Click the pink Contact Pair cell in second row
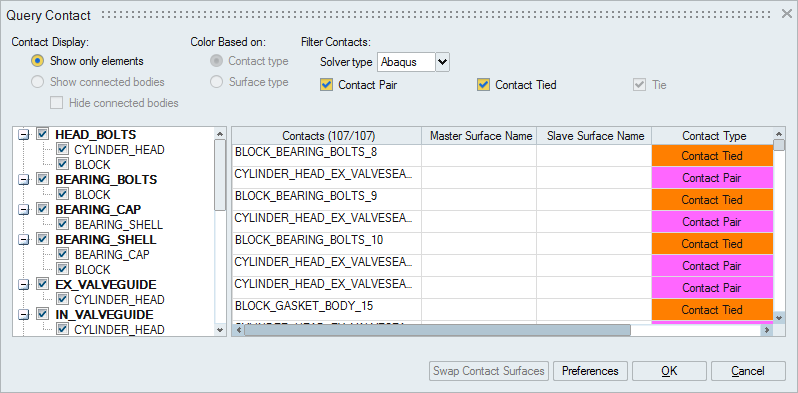 (712, 178)
